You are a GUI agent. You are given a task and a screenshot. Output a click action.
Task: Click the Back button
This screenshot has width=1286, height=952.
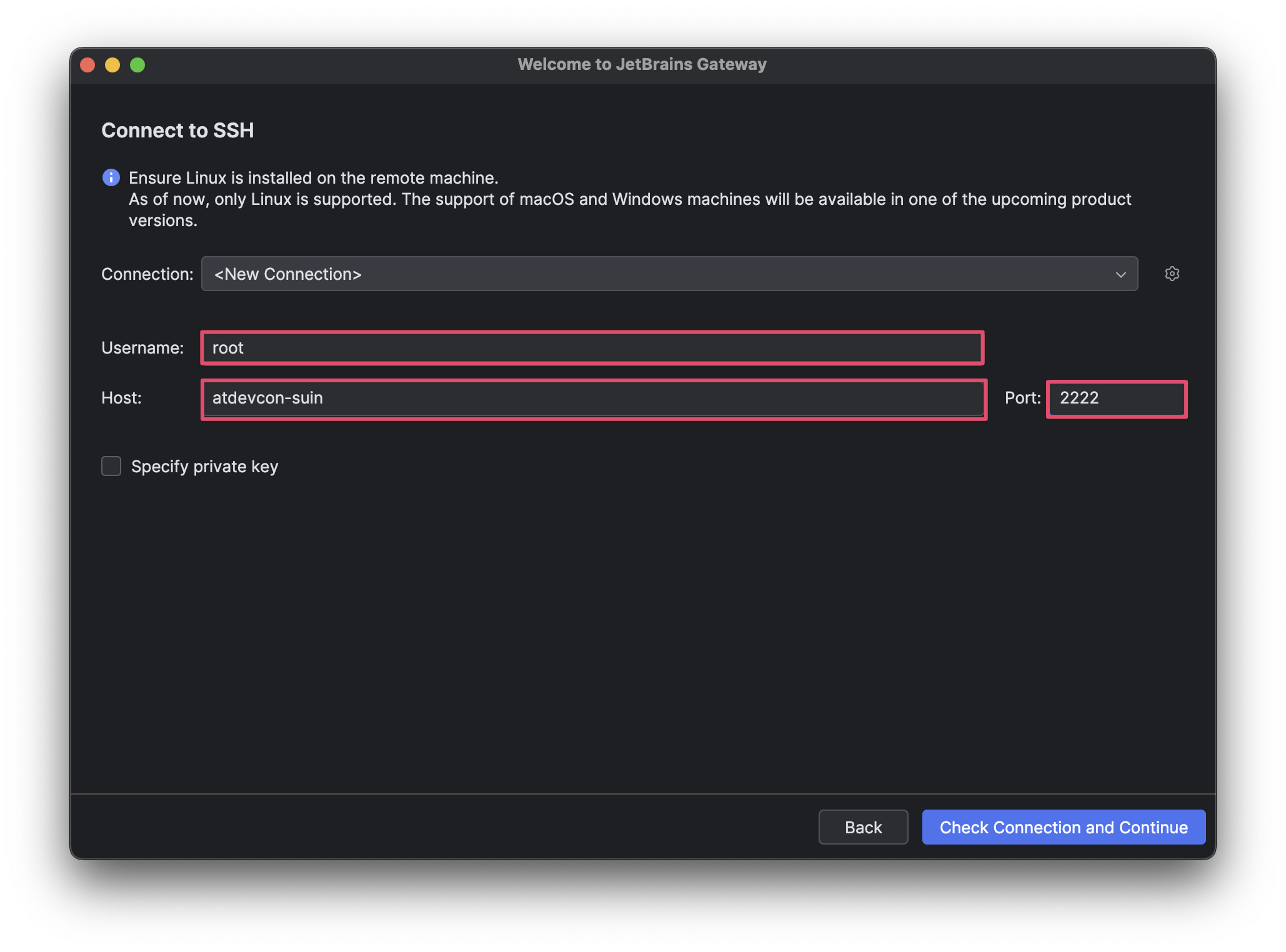tap(863, 826)
